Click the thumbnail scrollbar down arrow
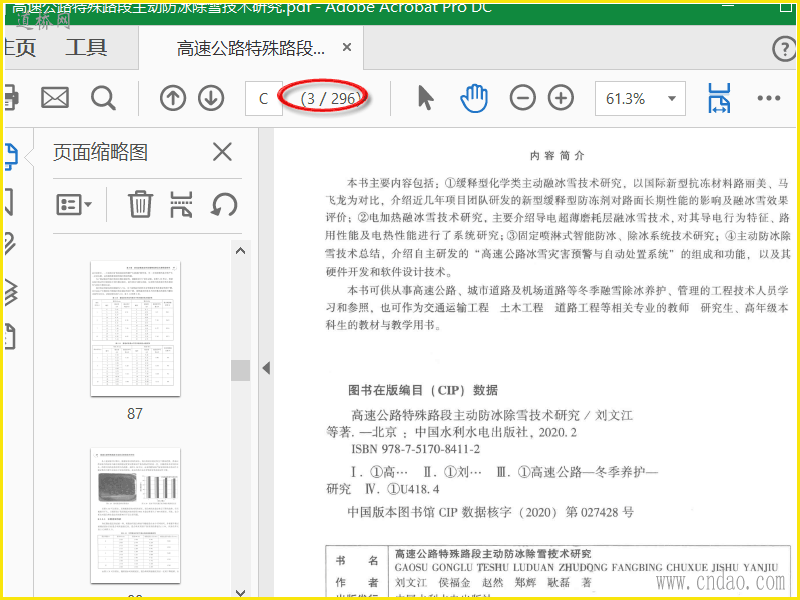This screenshot has height=600, width=800. (x=240, y=592)
